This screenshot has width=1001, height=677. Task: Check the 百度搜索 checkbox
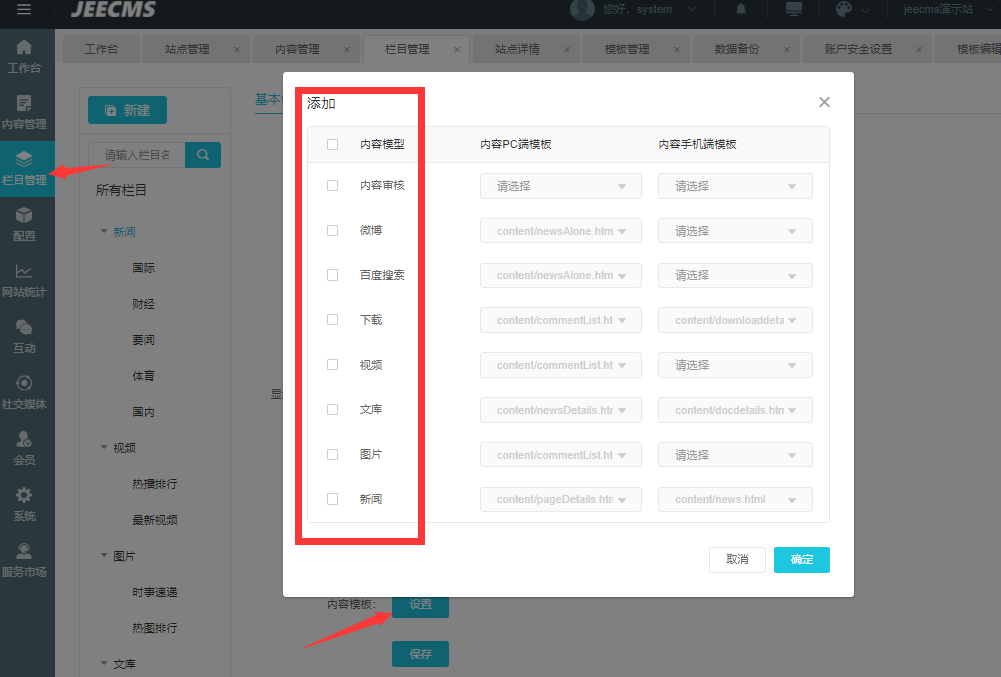(x=333, y=275)
